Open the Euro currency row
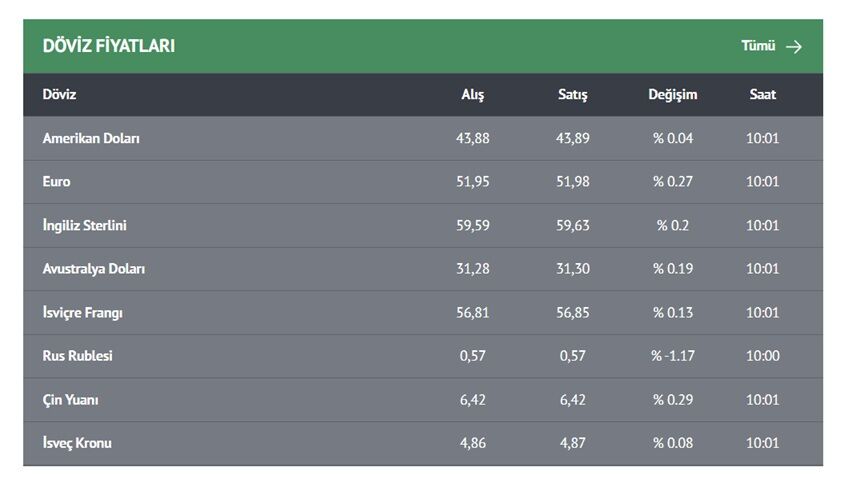842x477 pixels. [x=57, y=182]
